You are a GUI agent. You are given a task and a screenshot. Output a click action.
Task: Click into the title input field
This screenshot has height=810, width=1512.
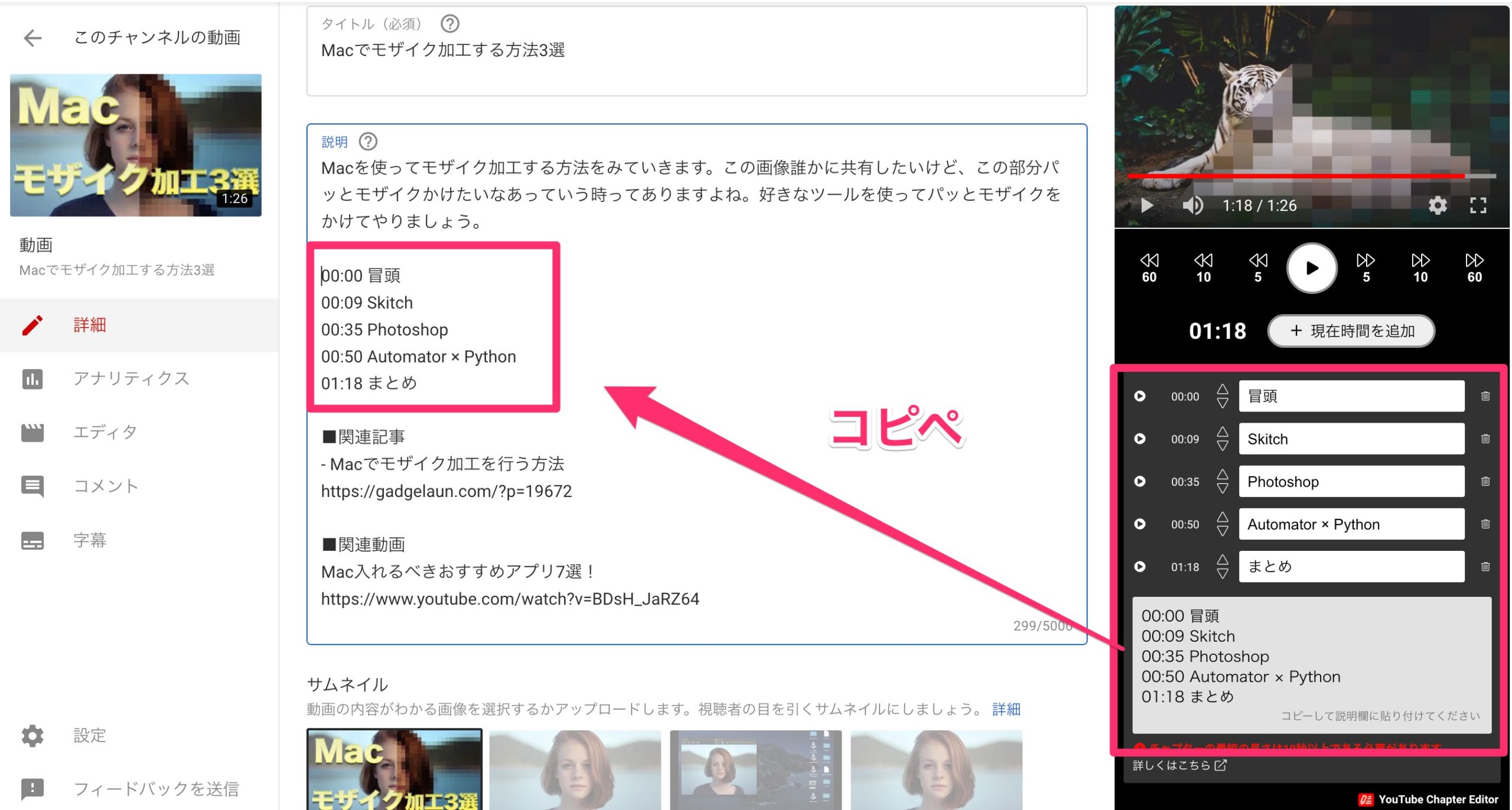point(696,51)
